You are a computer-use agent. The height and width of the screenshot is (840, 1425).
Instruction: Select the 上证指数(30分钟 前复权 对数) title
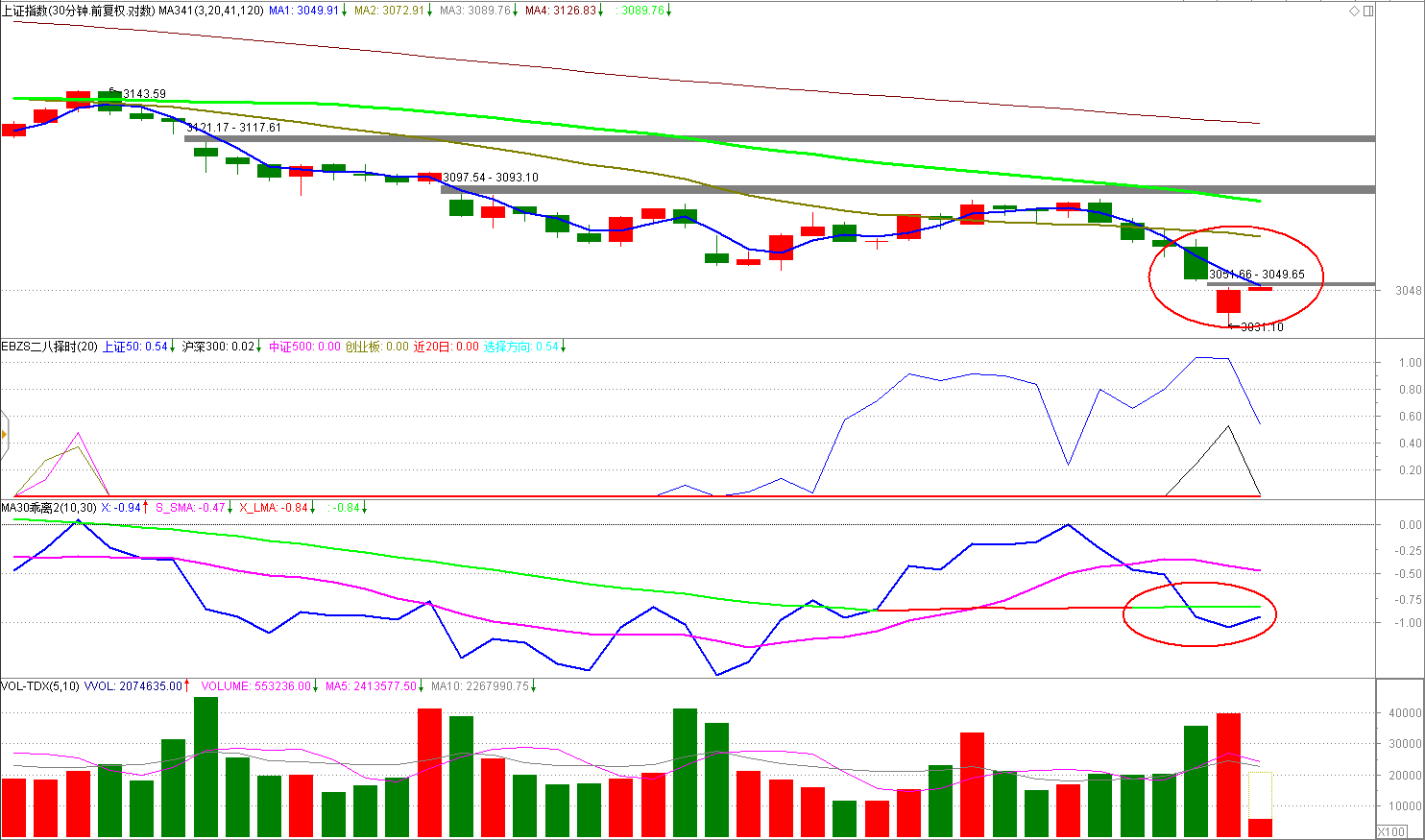click(x=78, y=11)
